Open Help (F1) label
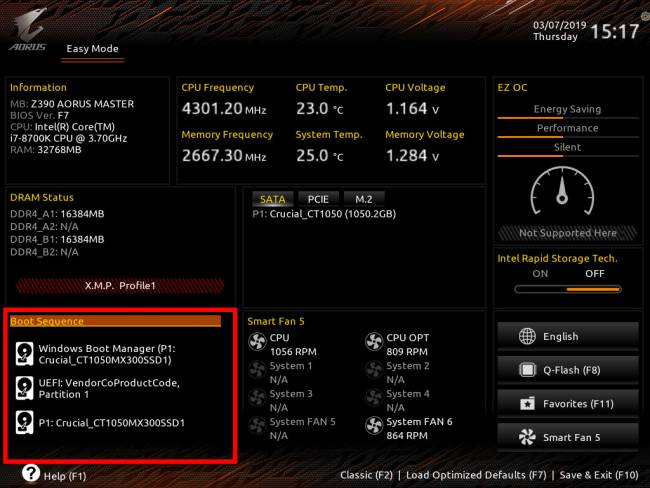This screenshot has height=488, width=650. click(x=65, y=476)
